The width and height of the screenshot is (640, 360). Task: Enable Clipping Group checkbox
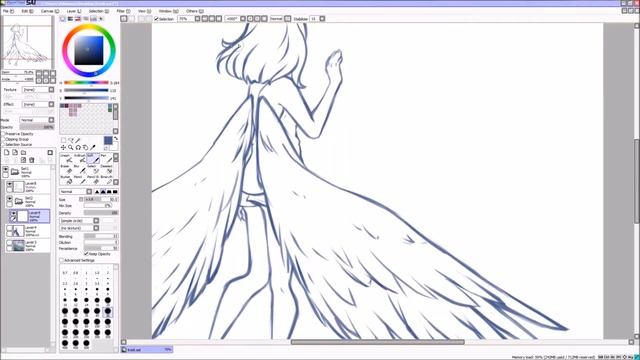tap(3, 139)
